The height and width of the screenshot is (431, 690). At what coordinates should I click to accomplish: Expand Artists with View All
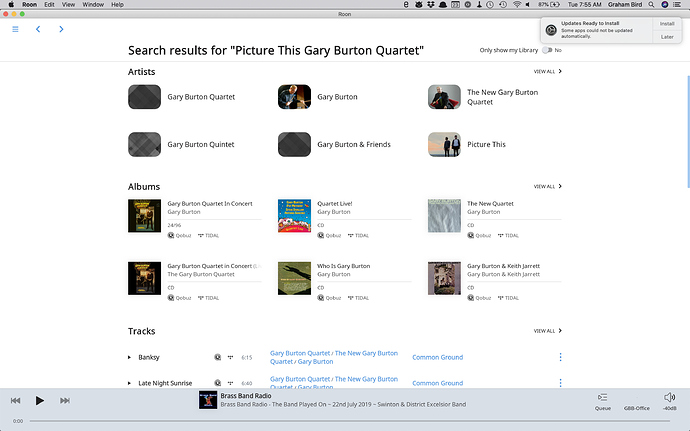pyautogui.click(x=547, y=71)
